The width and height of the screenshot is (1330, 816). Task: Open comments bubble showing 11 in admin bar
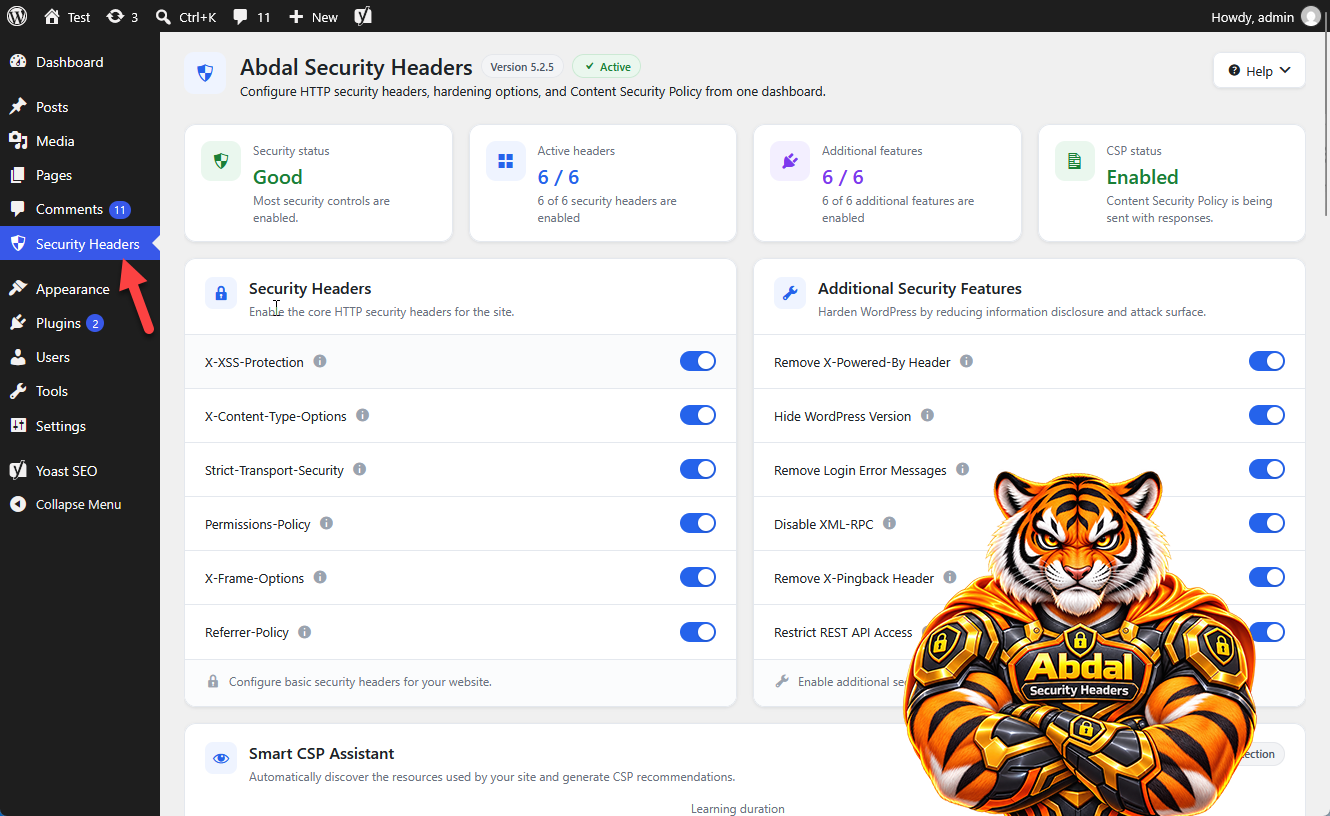[x=252, y=16]
